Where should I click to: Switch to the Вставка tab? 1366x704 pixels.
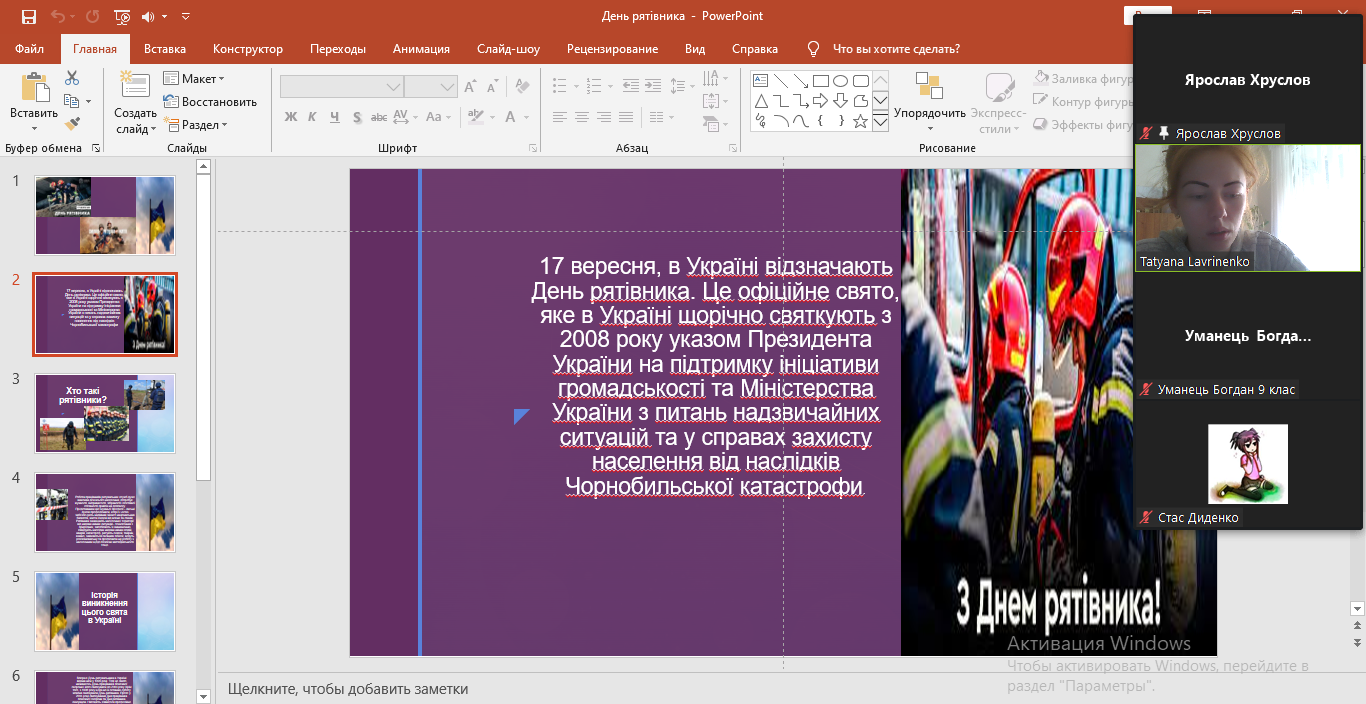pyautogui.click(x=165, y=49)
